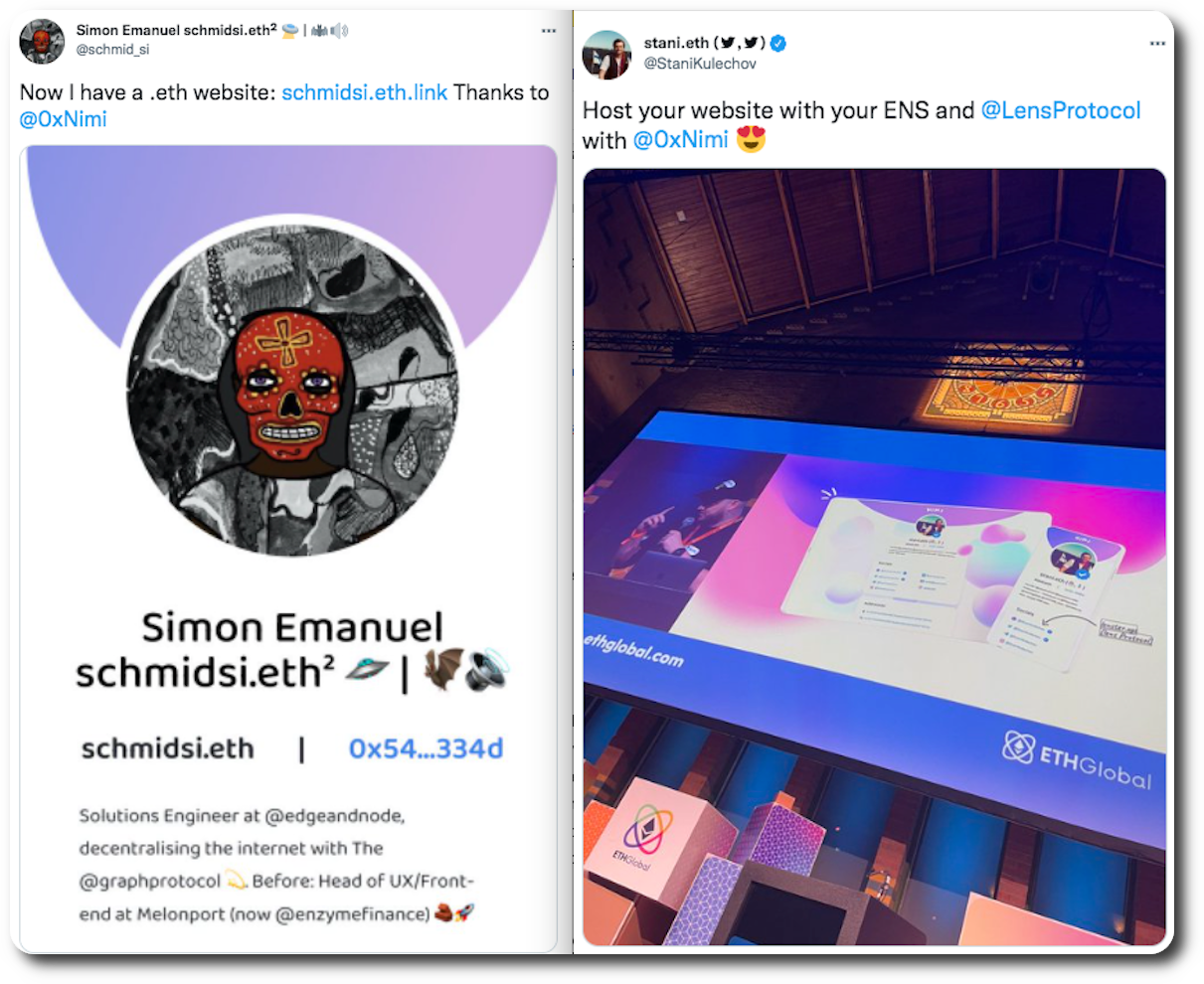Open the @LensProtocol mention

[1061, 110]
